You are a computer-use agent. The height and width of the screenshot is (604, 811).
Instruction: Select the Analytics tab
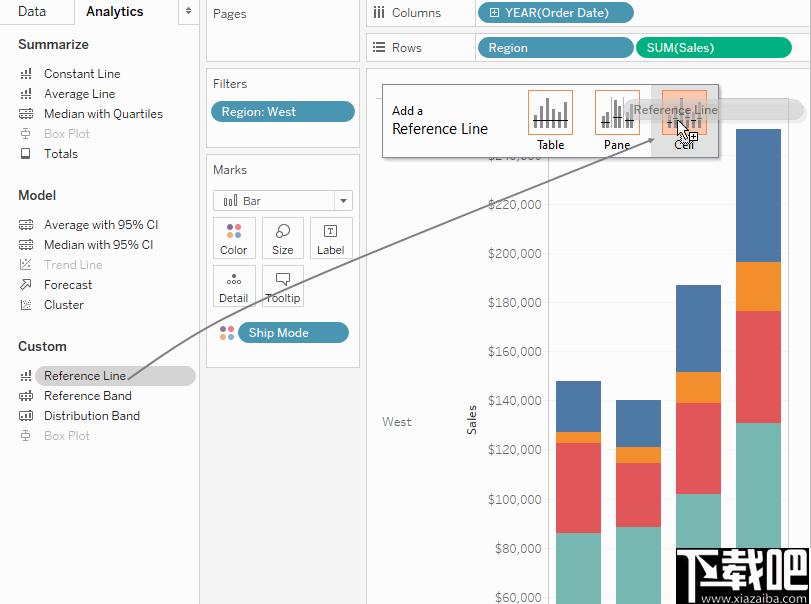tap(114, 11)
